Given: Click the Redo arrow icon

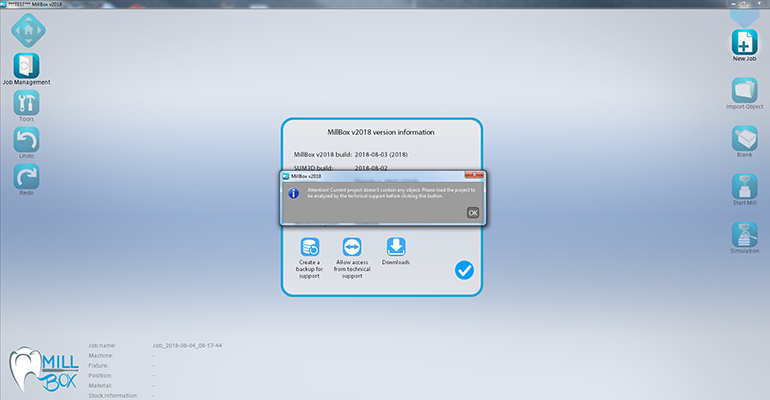Looking at the screenshot, I should coord(27,177).
